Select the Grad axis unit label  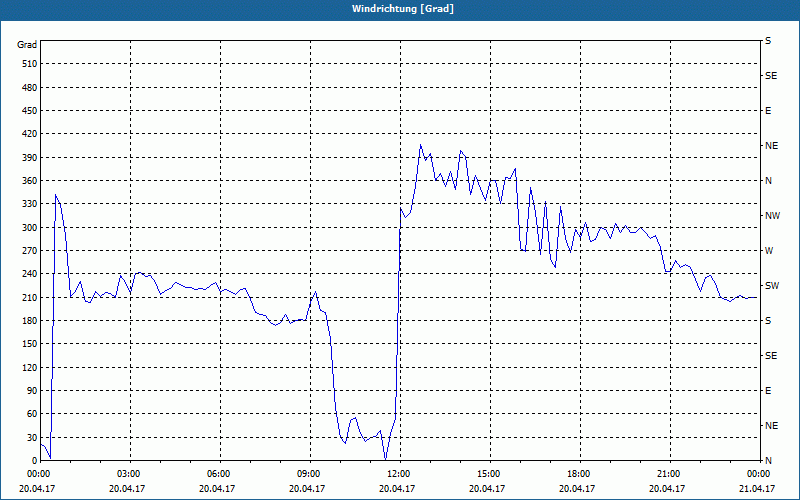27,45
